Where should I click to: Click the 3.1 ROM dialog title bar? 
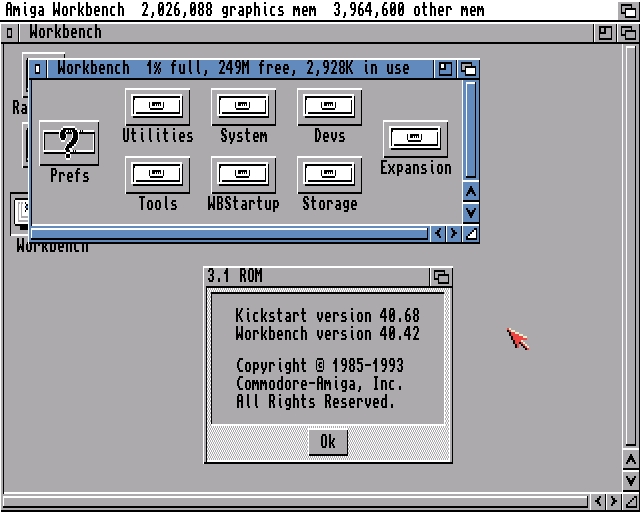[x=317, y=277]
